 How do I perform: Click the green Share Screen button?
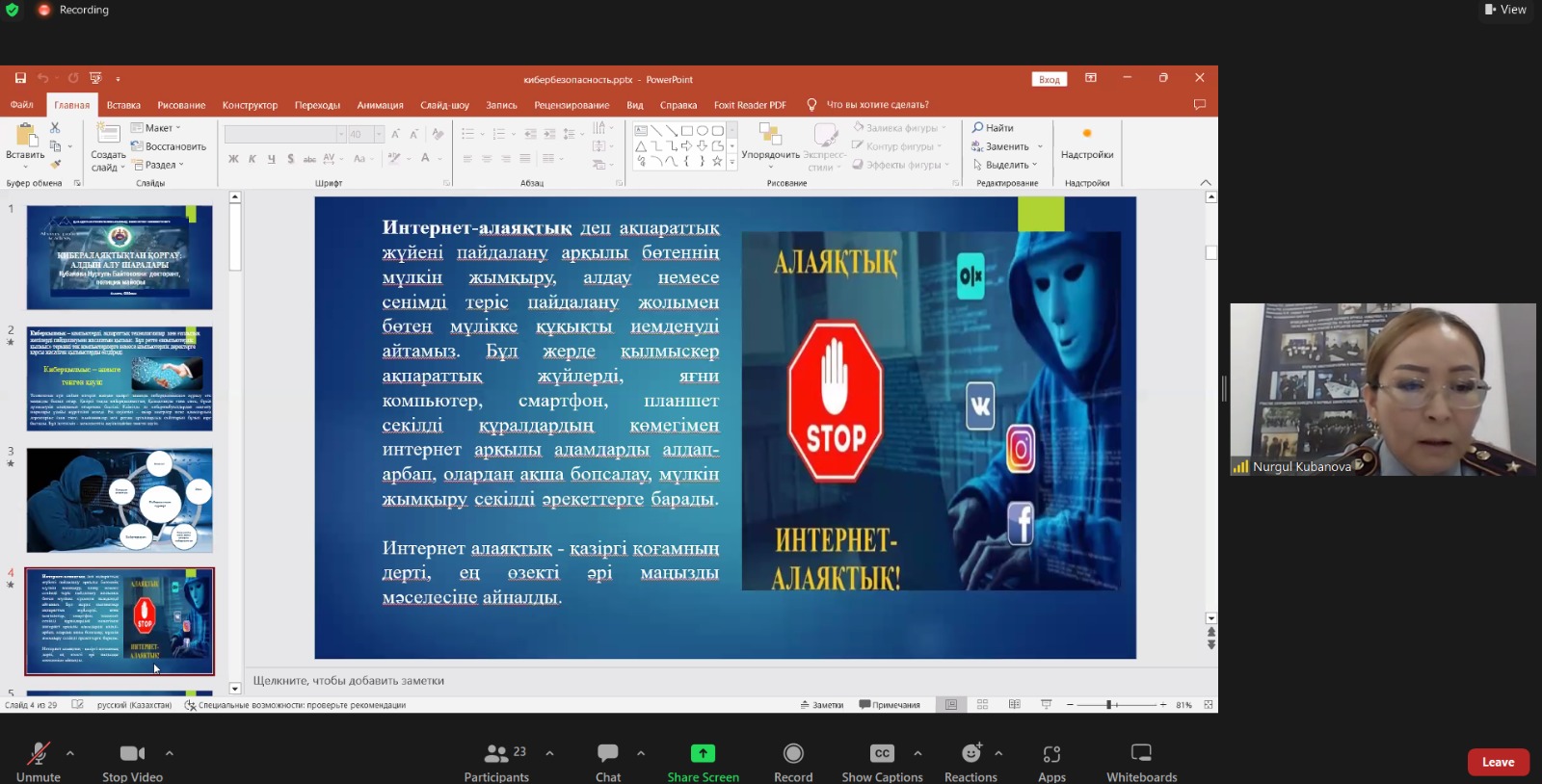[704, 762]
